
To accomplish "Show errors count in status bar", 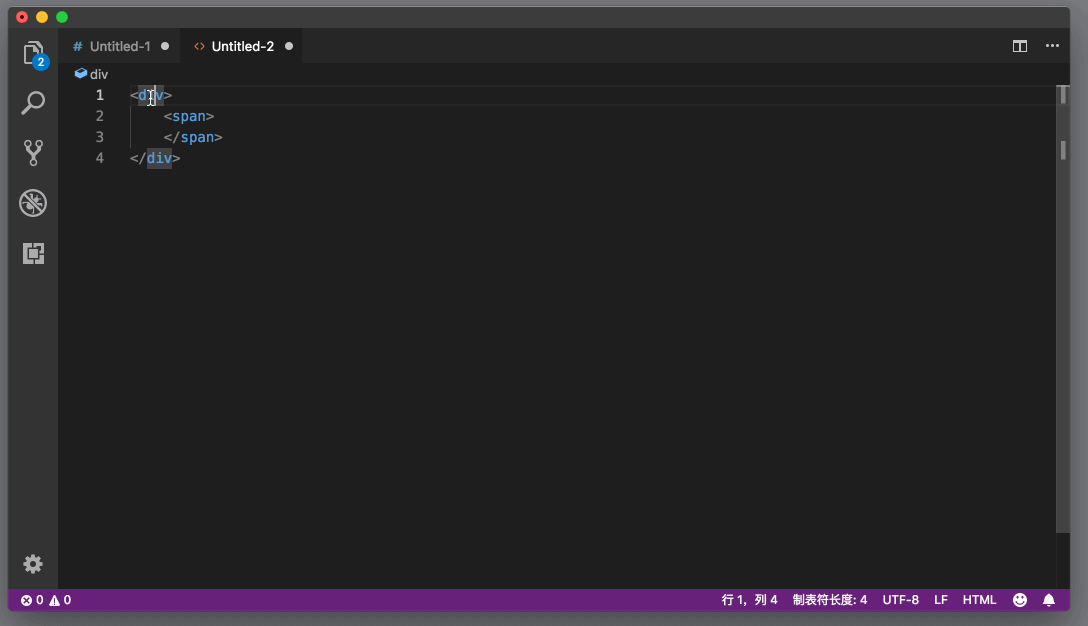I will coord(32,600).
